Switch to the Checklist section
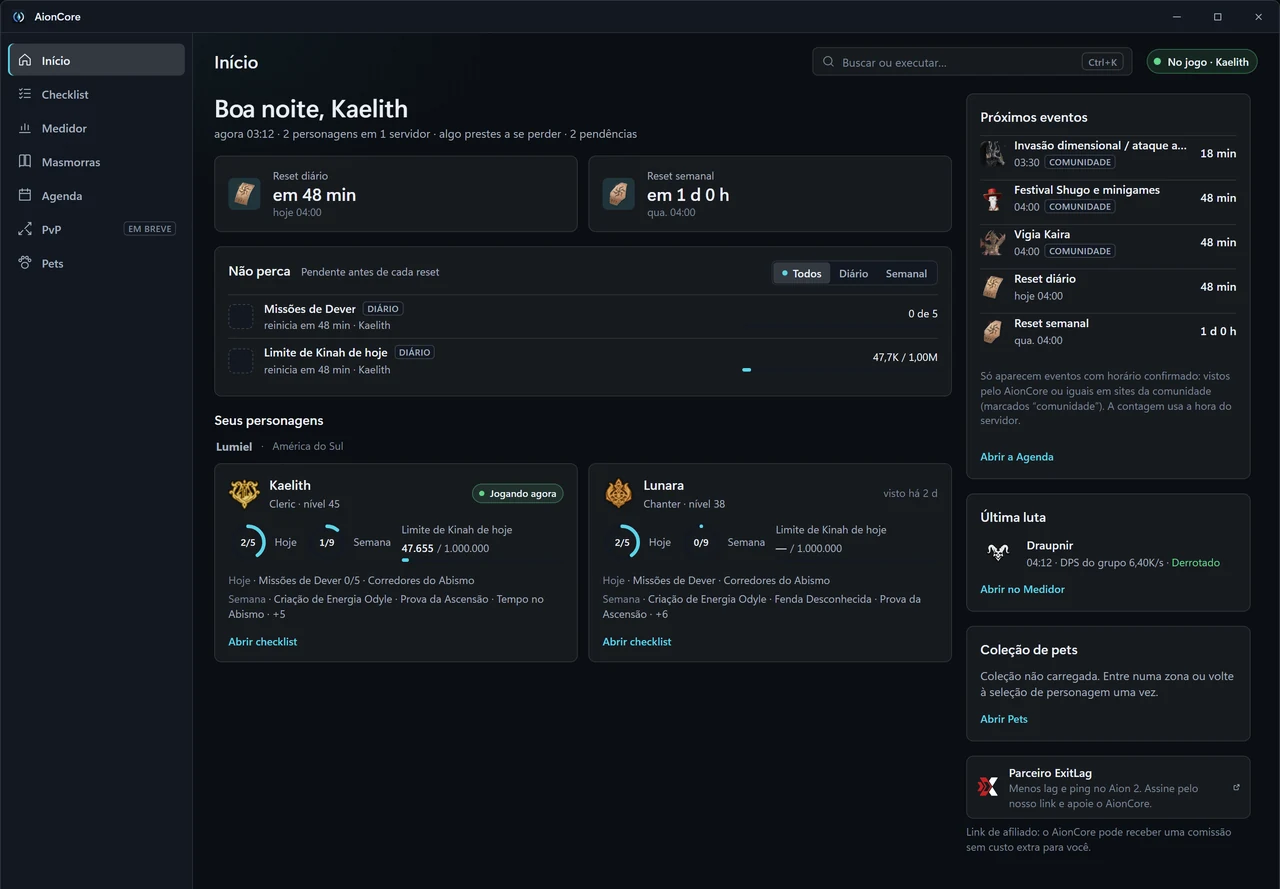 pyautogui.click(x=96, y=94)
